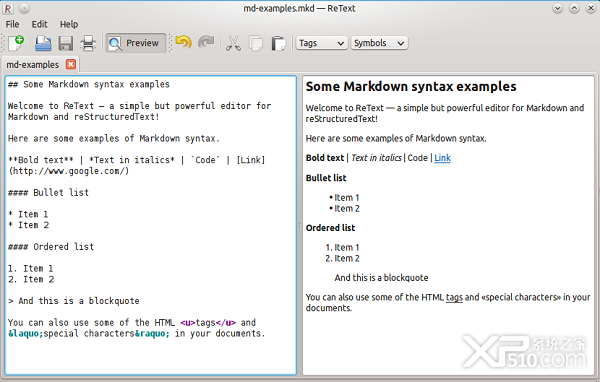Click the 'Ordered list' heading in preview
Viewport: 600px width, 382px height.
point(331,228)
